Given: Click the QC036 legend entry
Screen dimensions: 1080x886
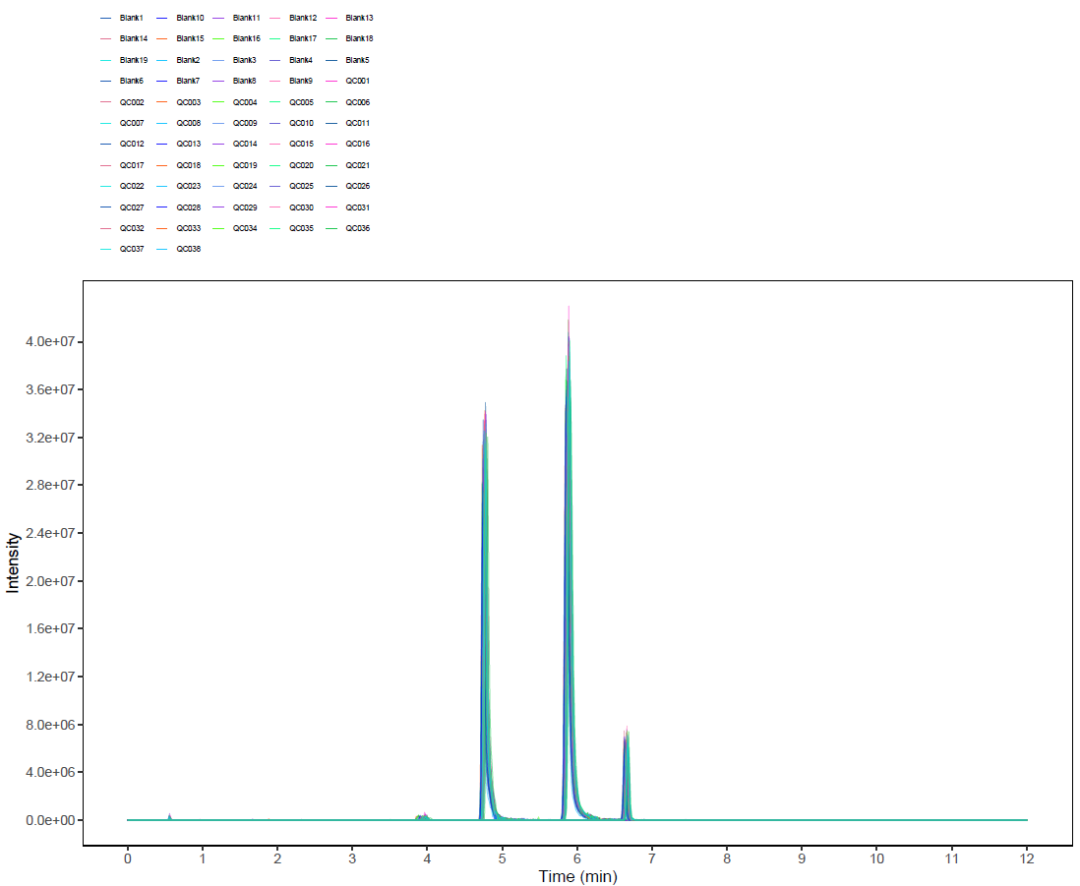Looking at the screenshot, I should (x=358, y=228).
